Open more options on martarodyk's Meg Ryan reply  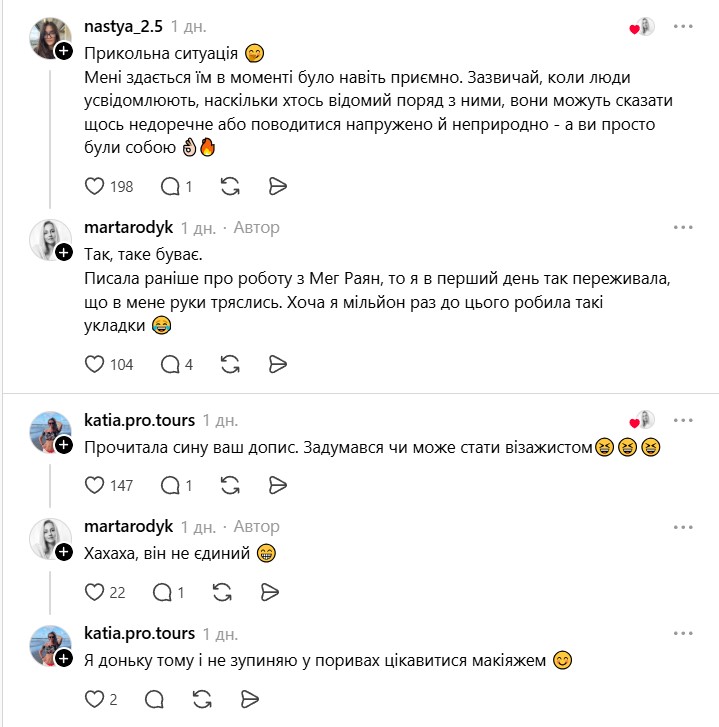pos(683,228)
